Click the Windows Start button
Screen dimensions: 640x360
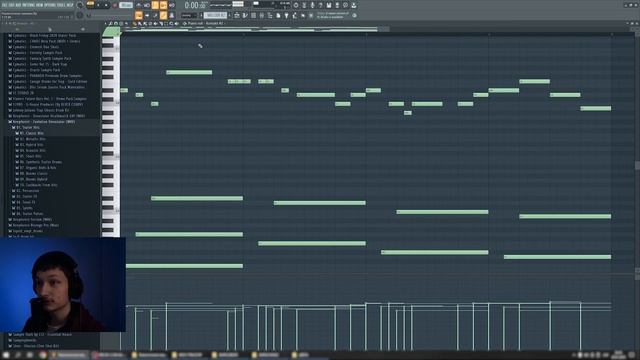point(6,355)
